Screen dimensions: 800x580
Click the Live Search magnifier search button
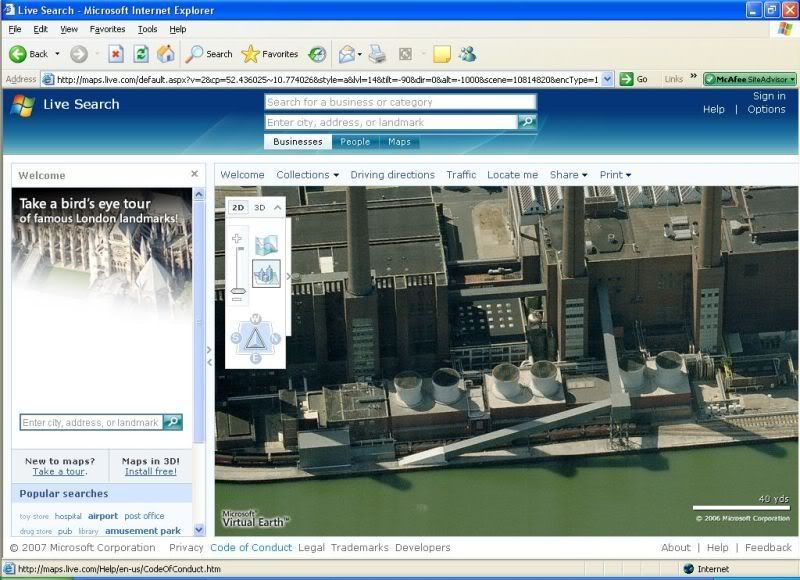[x=527, y=122]
